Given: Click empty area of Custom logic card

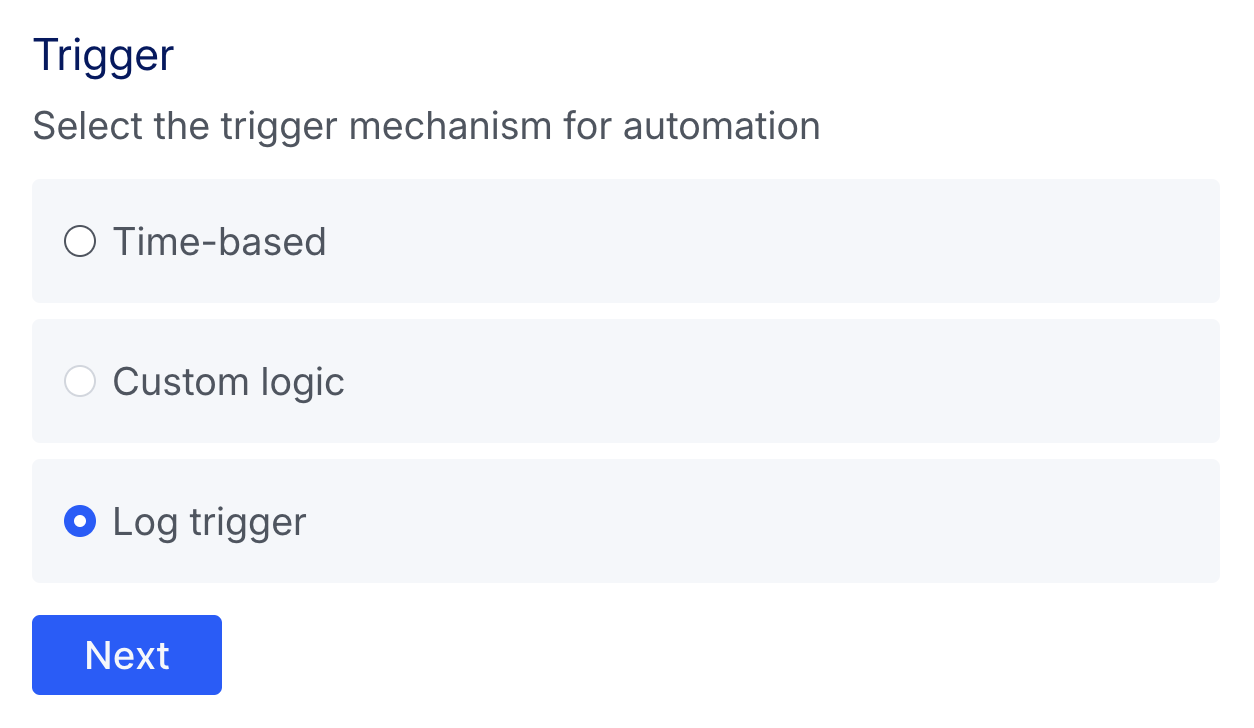Looking at the screenshot, I should 760,382.
